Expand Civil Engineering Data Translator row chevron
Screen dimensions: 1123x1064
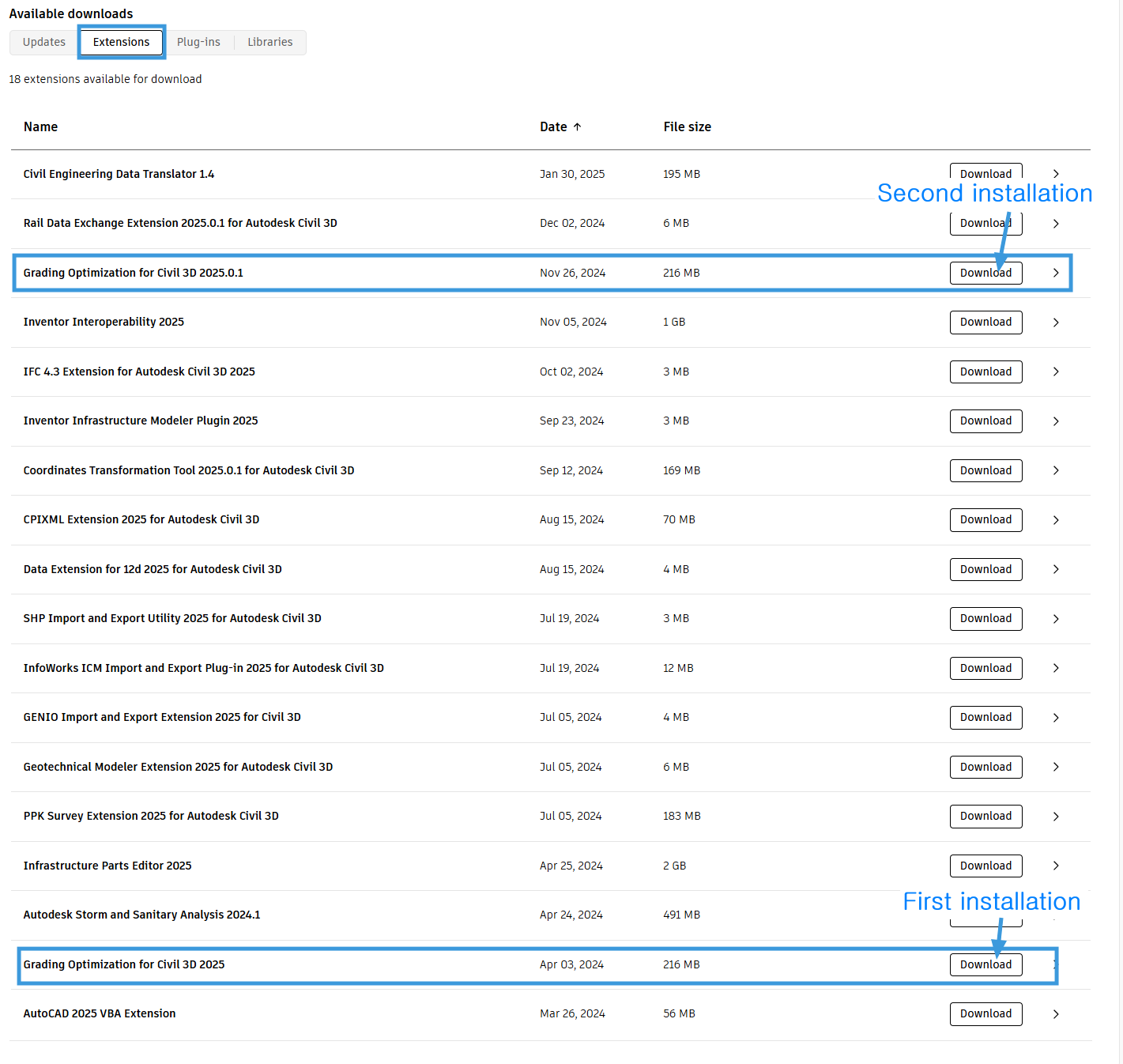coord(1056,174)
